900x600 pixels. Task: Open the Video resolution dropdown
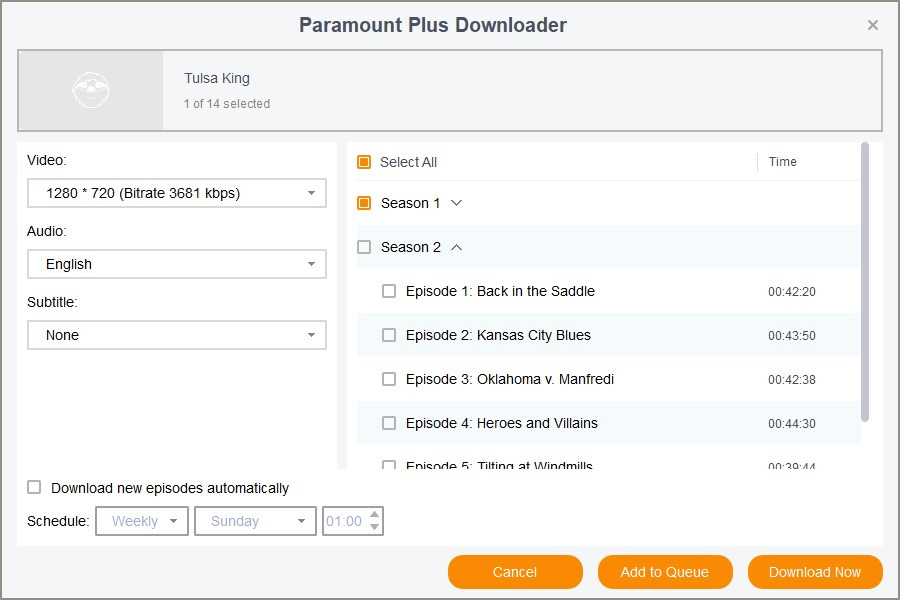[x=177, y=193]
